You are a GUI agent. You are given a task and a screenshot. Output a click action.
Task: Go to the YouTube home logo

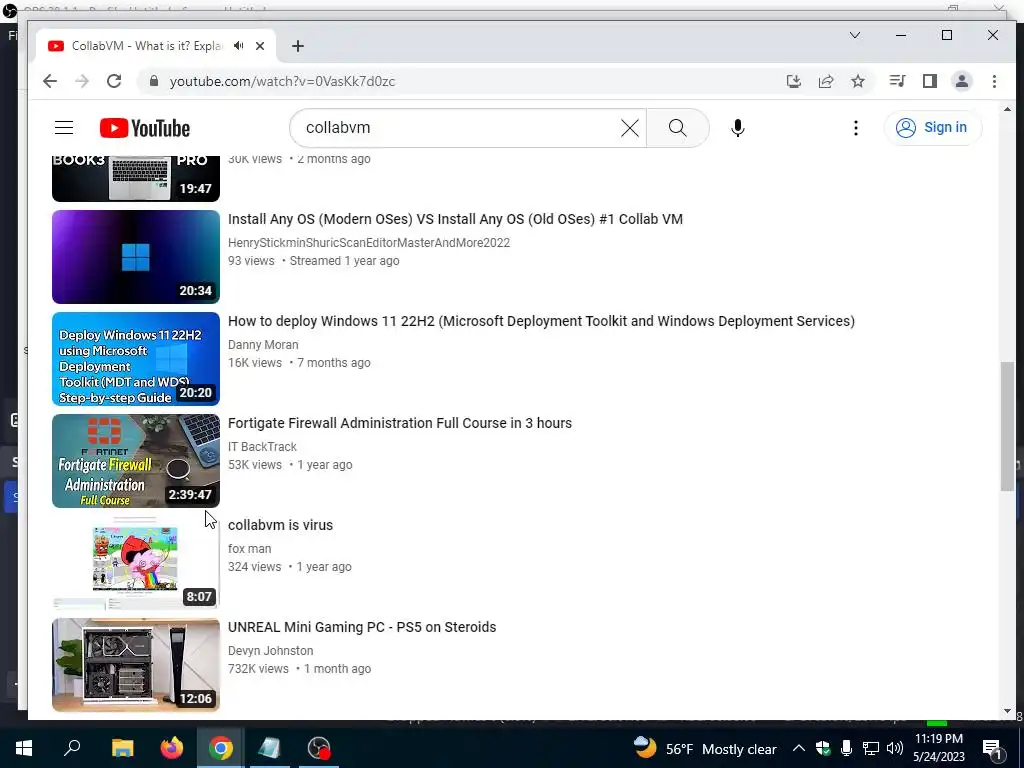[145, 128]
